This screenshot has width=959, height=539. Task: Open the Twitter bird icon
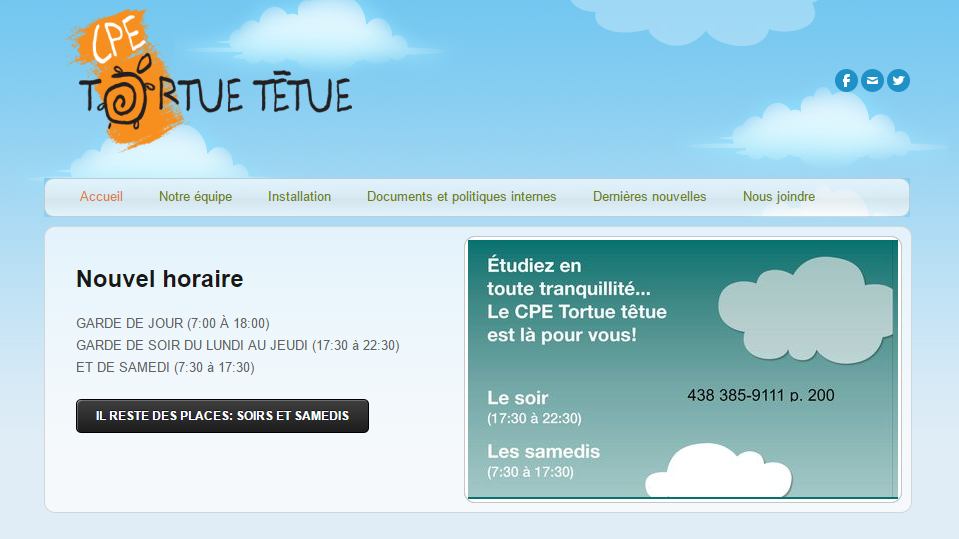pyautogui.click(x=898, y=80)
